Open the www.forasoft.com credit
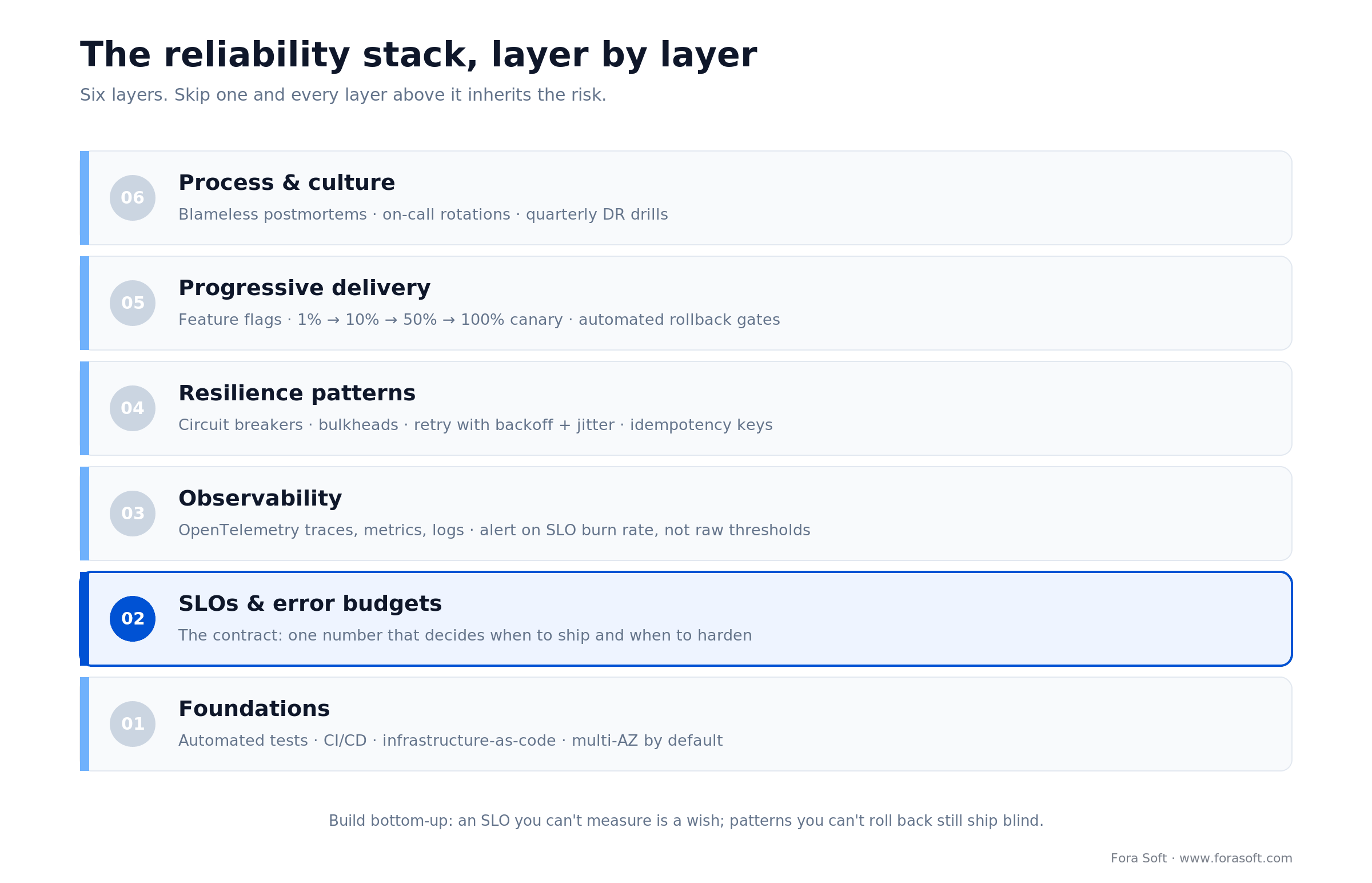 [x=1235, y=858]
